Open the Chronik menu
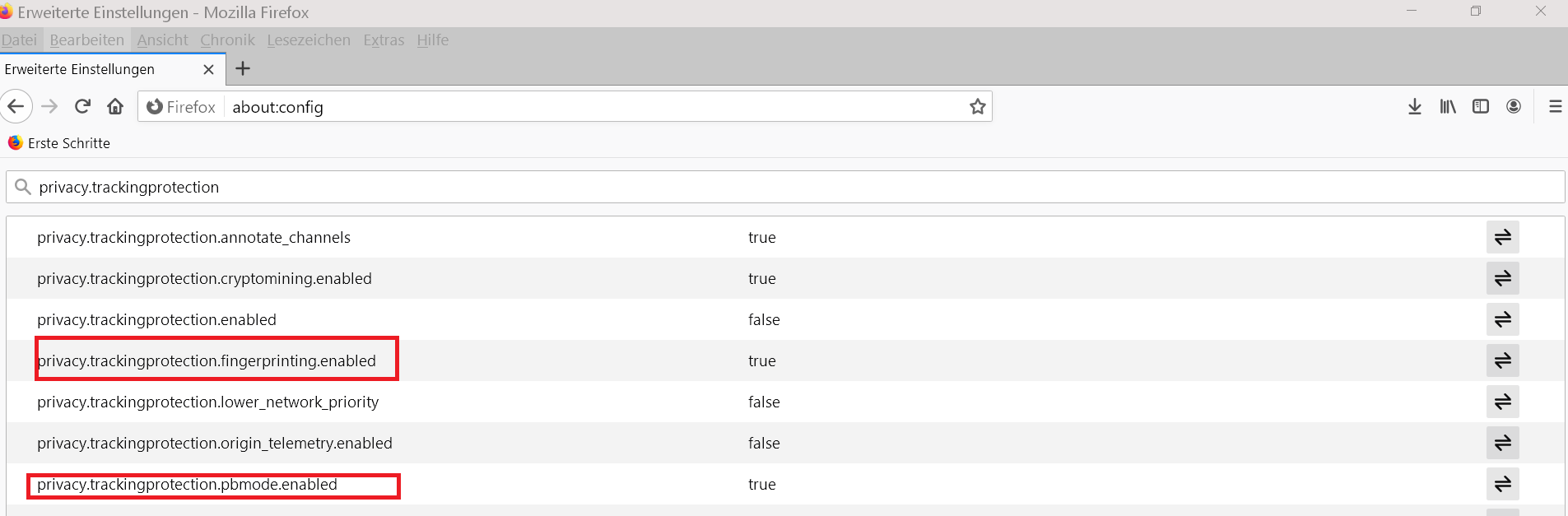 (x=227, y=40)
